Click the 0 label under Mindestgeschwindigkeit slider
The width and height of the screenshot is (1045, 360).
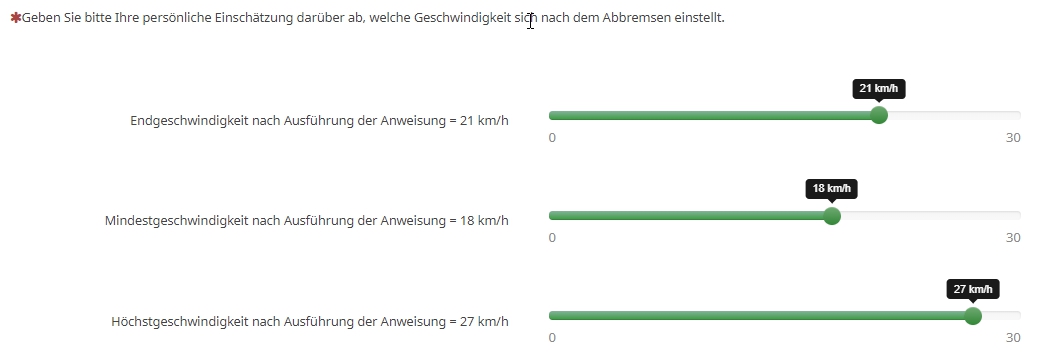552,238
